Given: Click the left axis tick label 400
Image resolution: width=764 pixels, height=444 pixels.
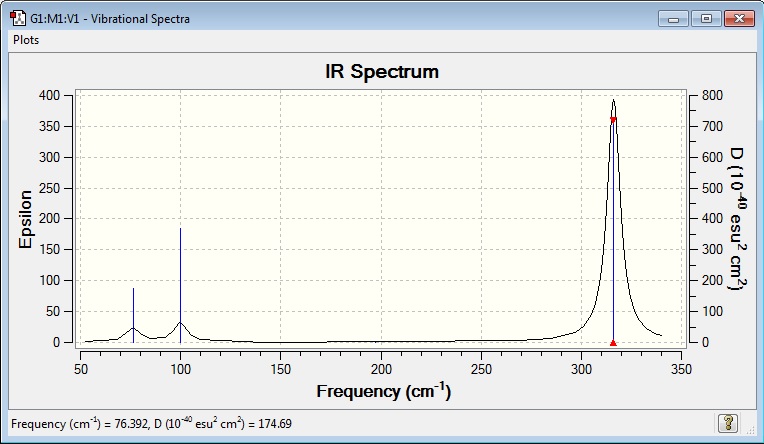Looking at the screenshot, I should 49,96.
